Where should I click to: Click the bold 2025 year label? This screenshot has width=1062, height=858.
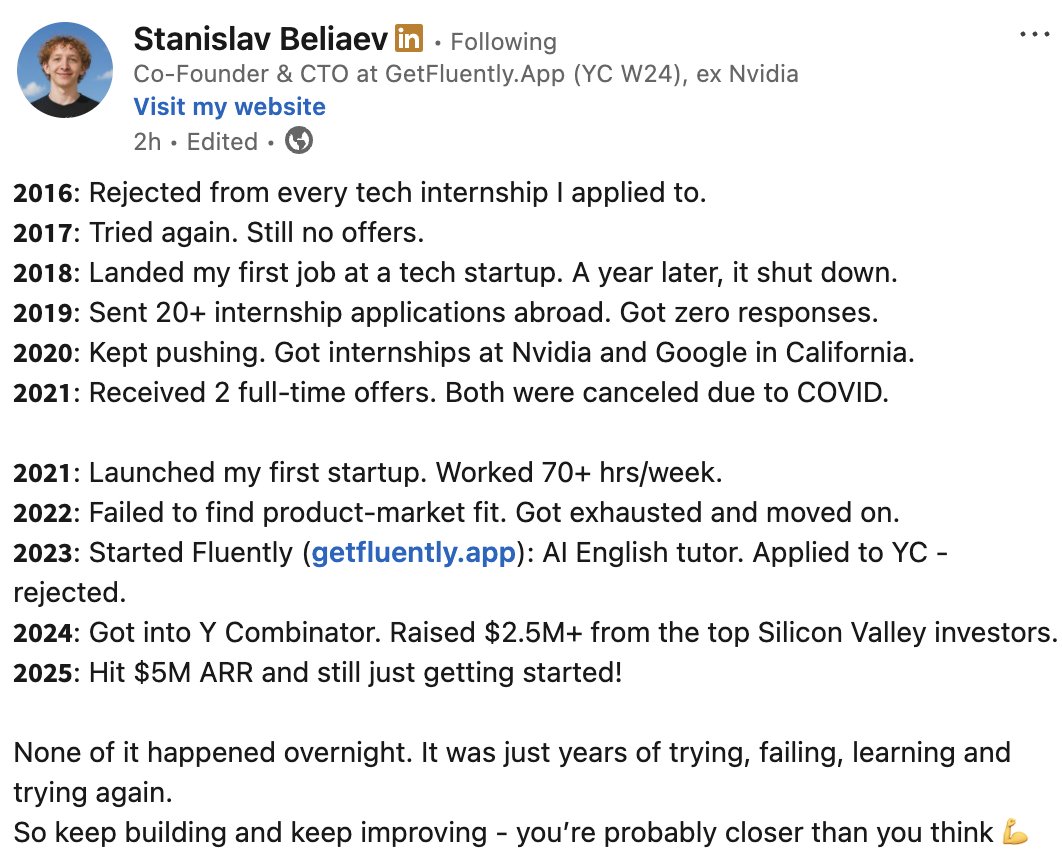pyautogui.click(x=44, y=672)
